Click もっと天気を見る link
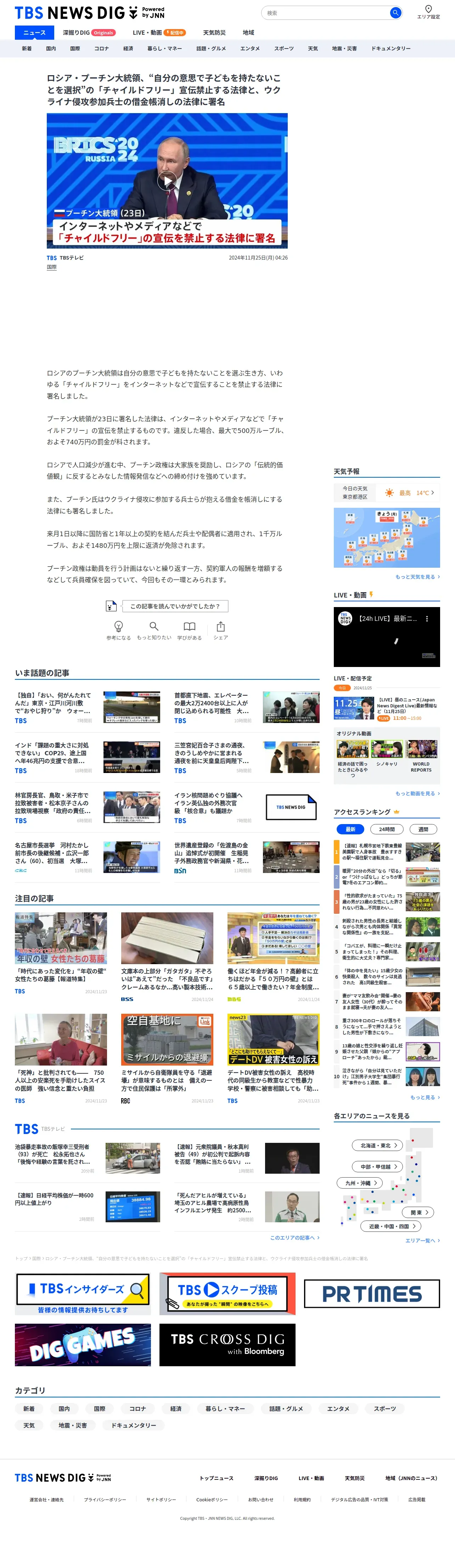The width and height of the screenshot is (455, 1568). tap(417, 577)
